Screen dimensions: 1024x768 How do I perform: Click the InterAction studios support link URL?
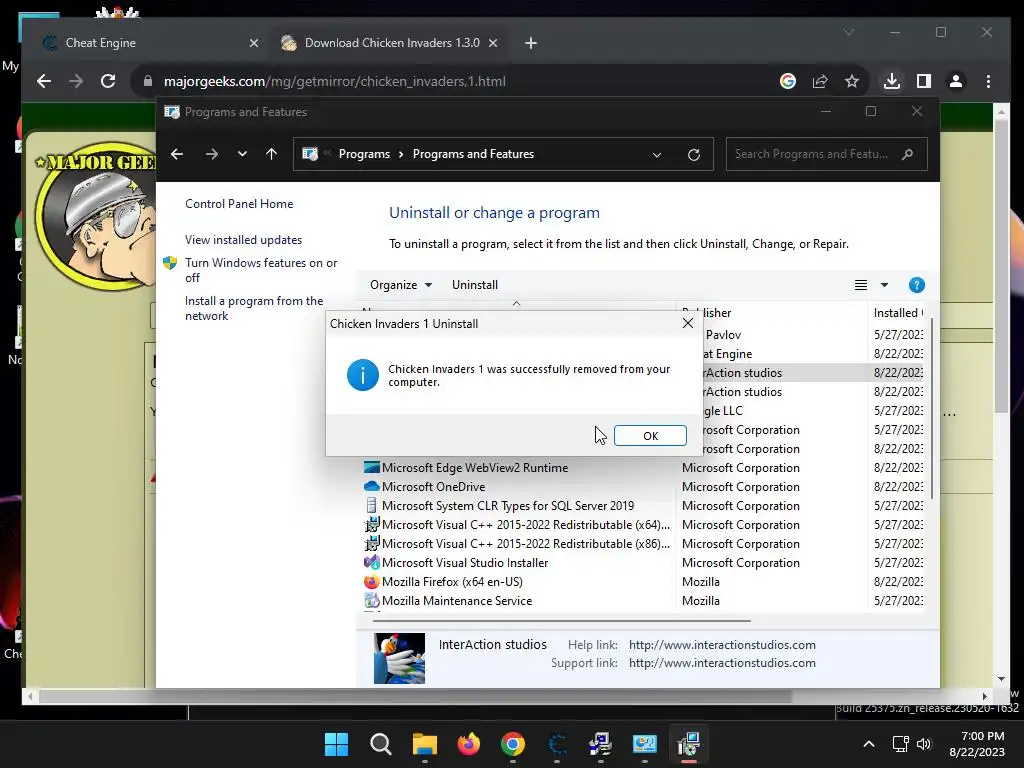[x=722, y=663]
